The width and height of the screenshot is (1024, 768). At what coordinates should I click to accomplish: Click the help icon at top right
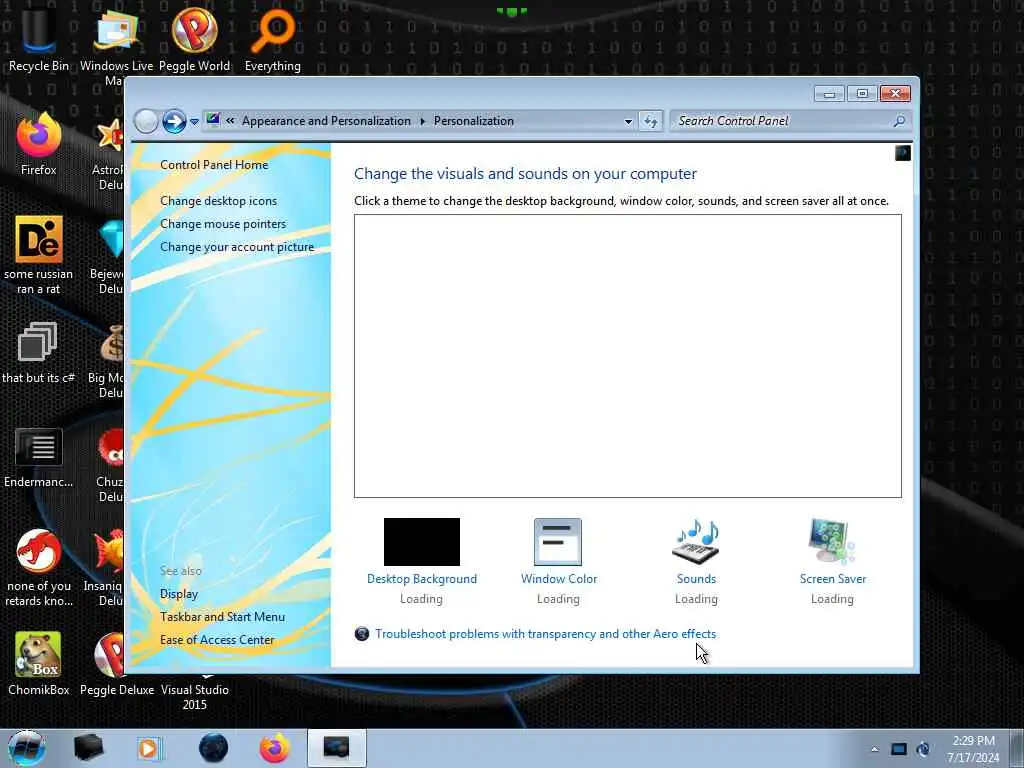pyautogui.click(x=903, y=153)
